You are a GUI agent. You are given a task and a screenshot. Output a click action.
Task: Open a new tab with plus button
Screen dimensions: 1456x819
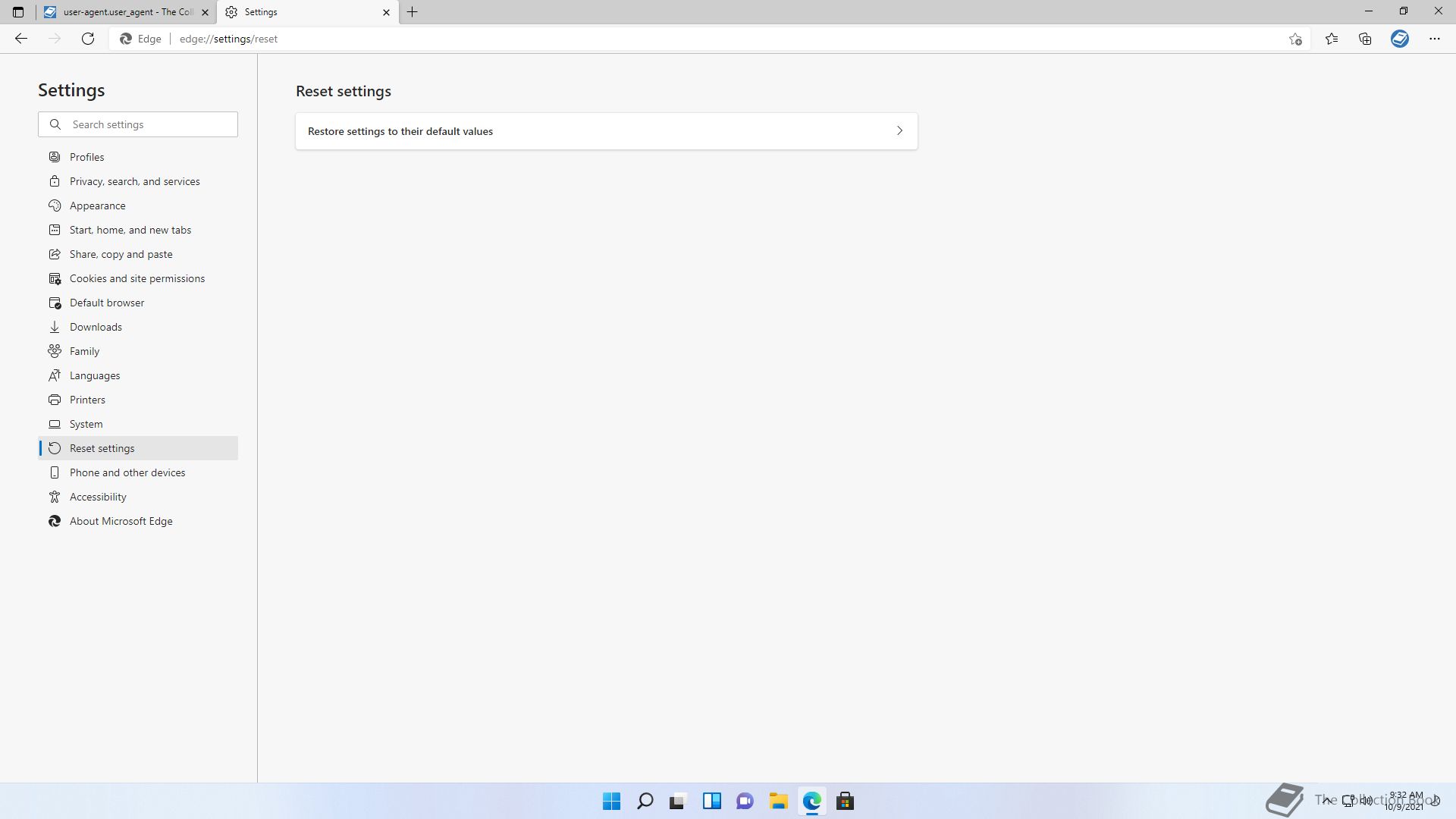click(413, 12)
